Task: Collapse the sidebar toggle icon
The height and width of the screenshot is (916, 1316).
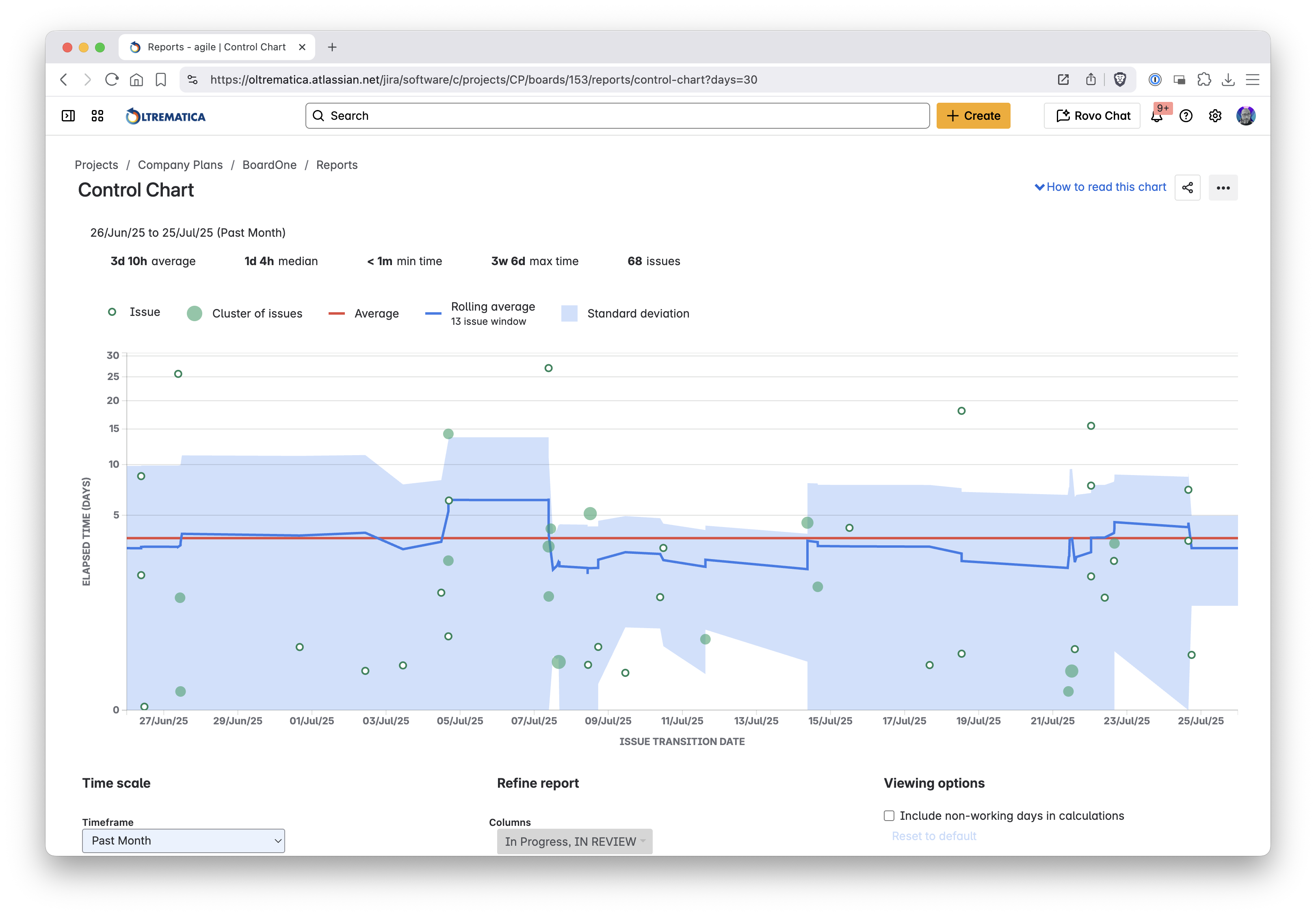Action: pos(68,115)
